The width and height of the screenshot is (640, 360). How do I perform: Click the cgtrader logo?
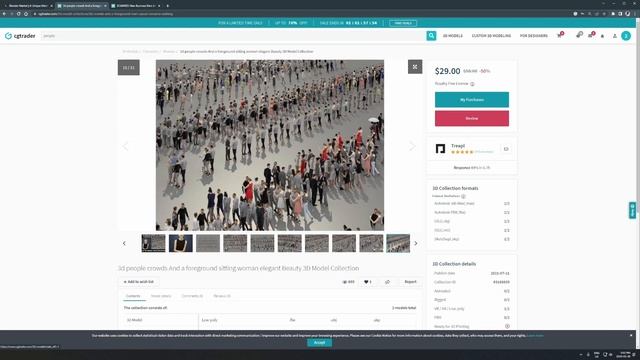coord(20,36)
